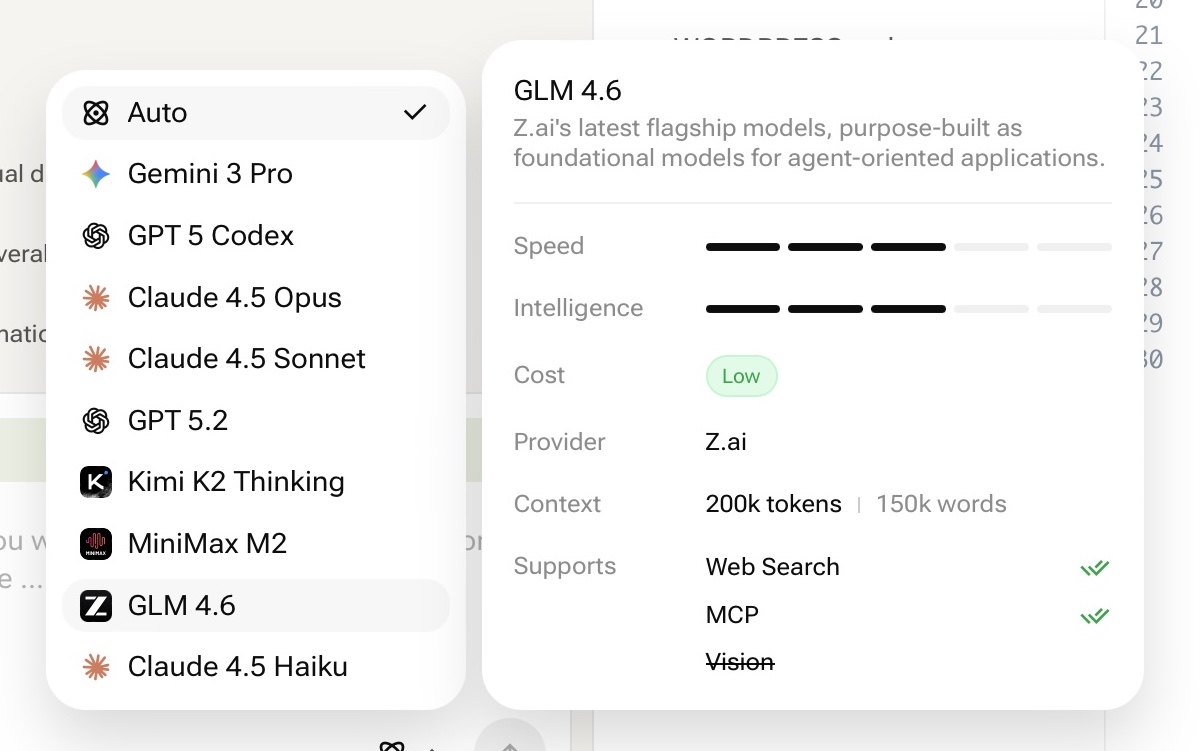
Task: Click the Auto atom icon
Action: (x=96, y=113)
